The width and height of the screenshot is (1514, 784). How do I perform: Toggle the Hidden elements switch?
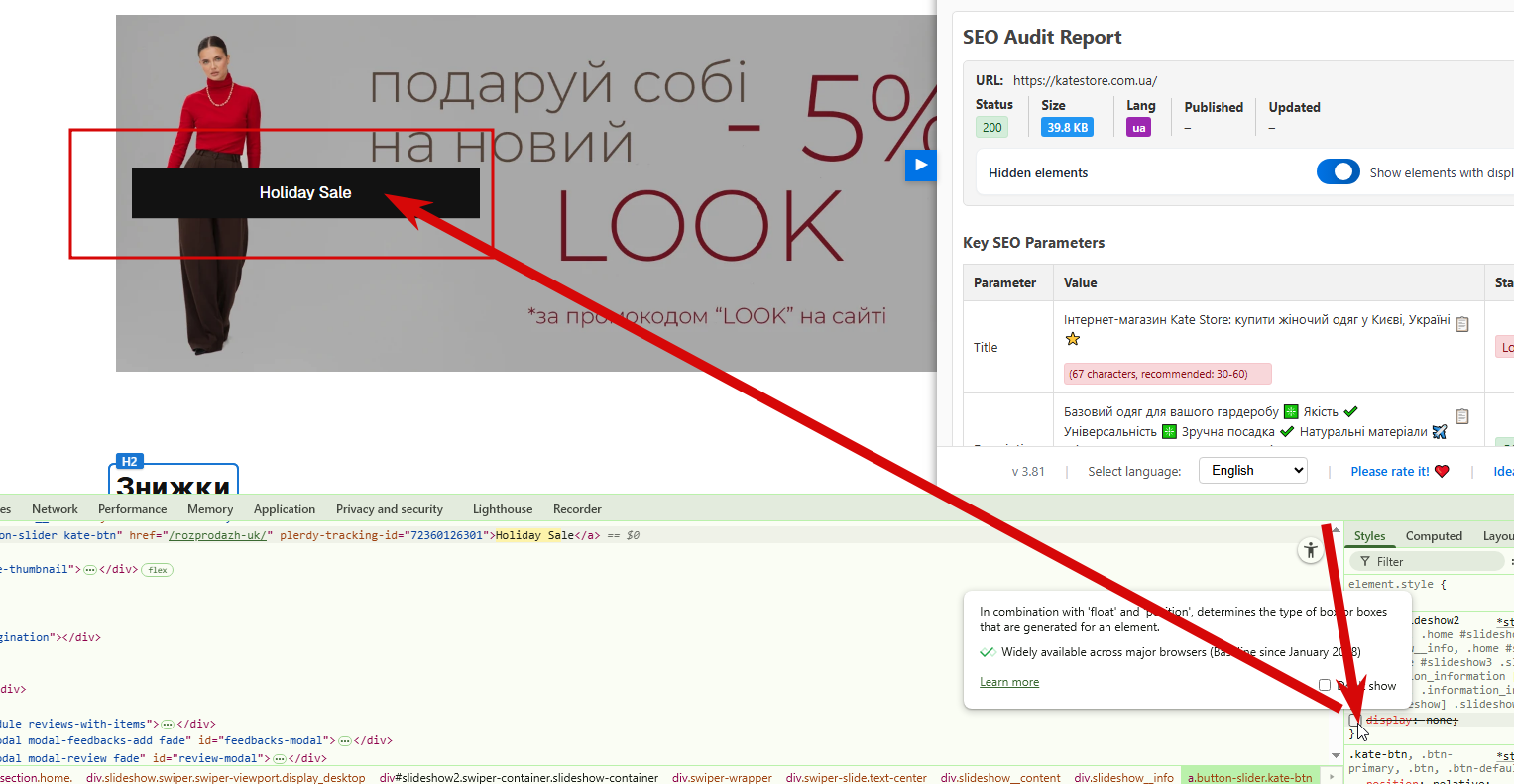click(x=1338, y=171)
